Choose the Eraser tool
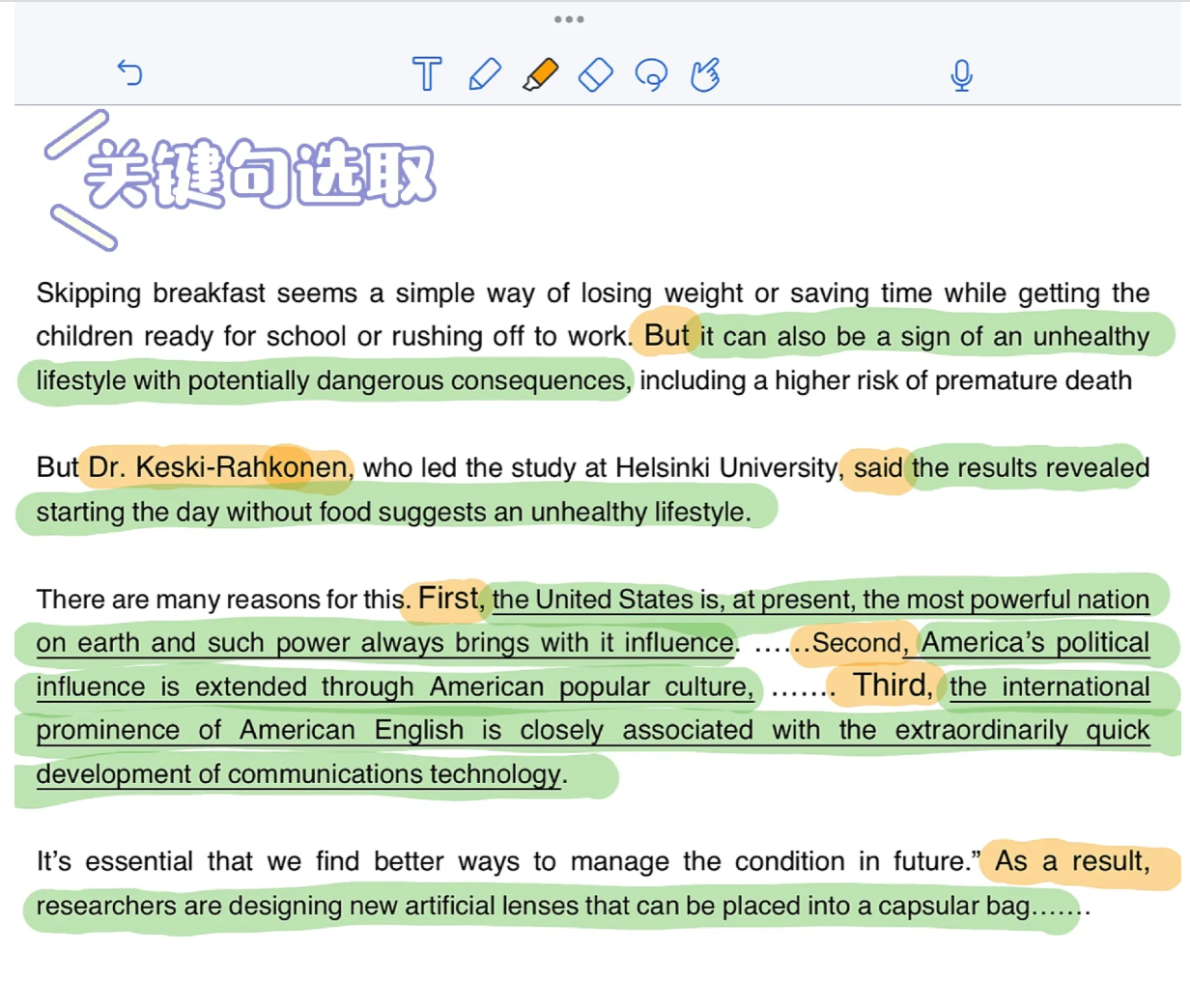The image size is (1190, 1008). (x=596, y=74)
